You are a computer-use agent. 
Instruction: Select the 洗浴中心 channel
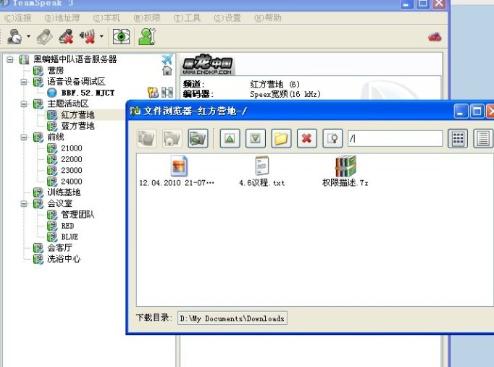[x=64, y=259]
